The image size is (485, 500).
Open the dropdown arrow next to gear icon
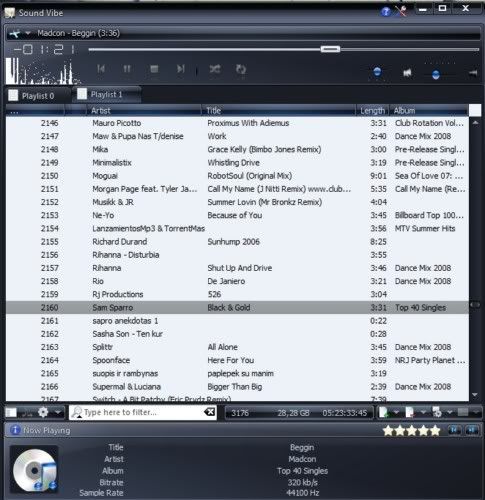click(58, 412)
